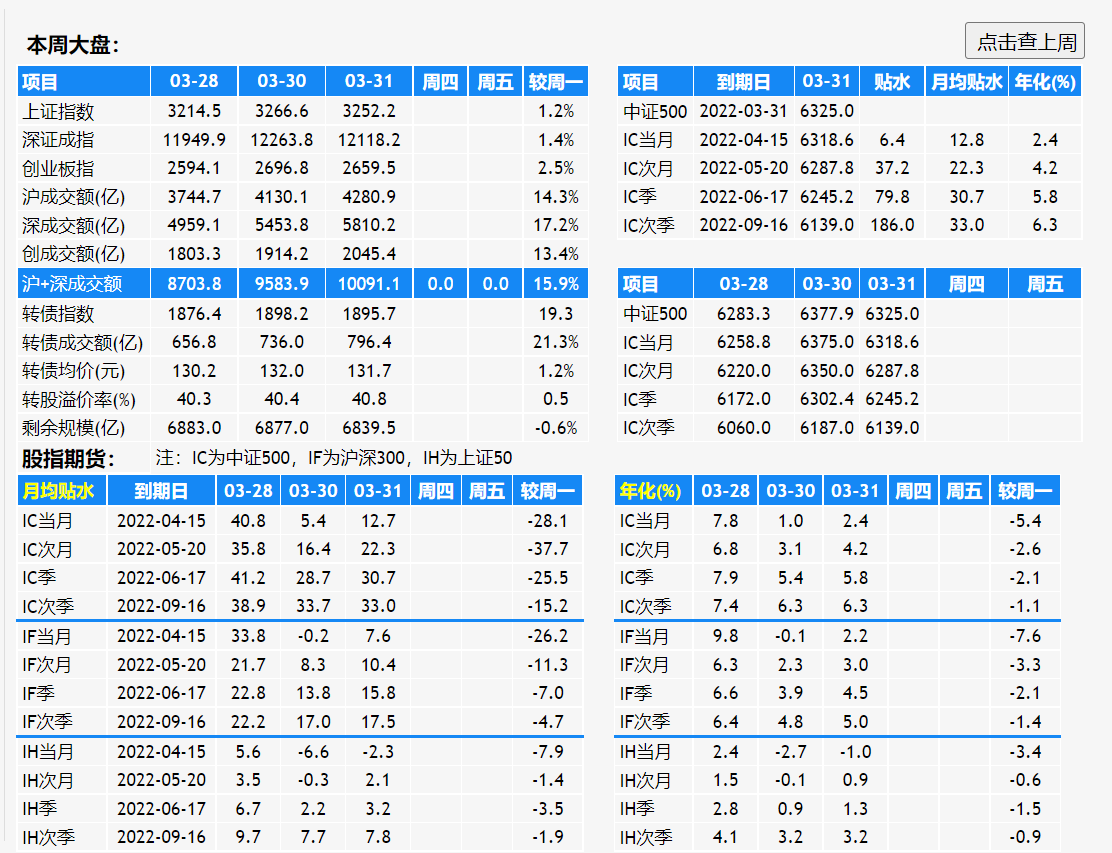
Task: Select the 10091.1 total turnover cell
Action: [369, 284]
